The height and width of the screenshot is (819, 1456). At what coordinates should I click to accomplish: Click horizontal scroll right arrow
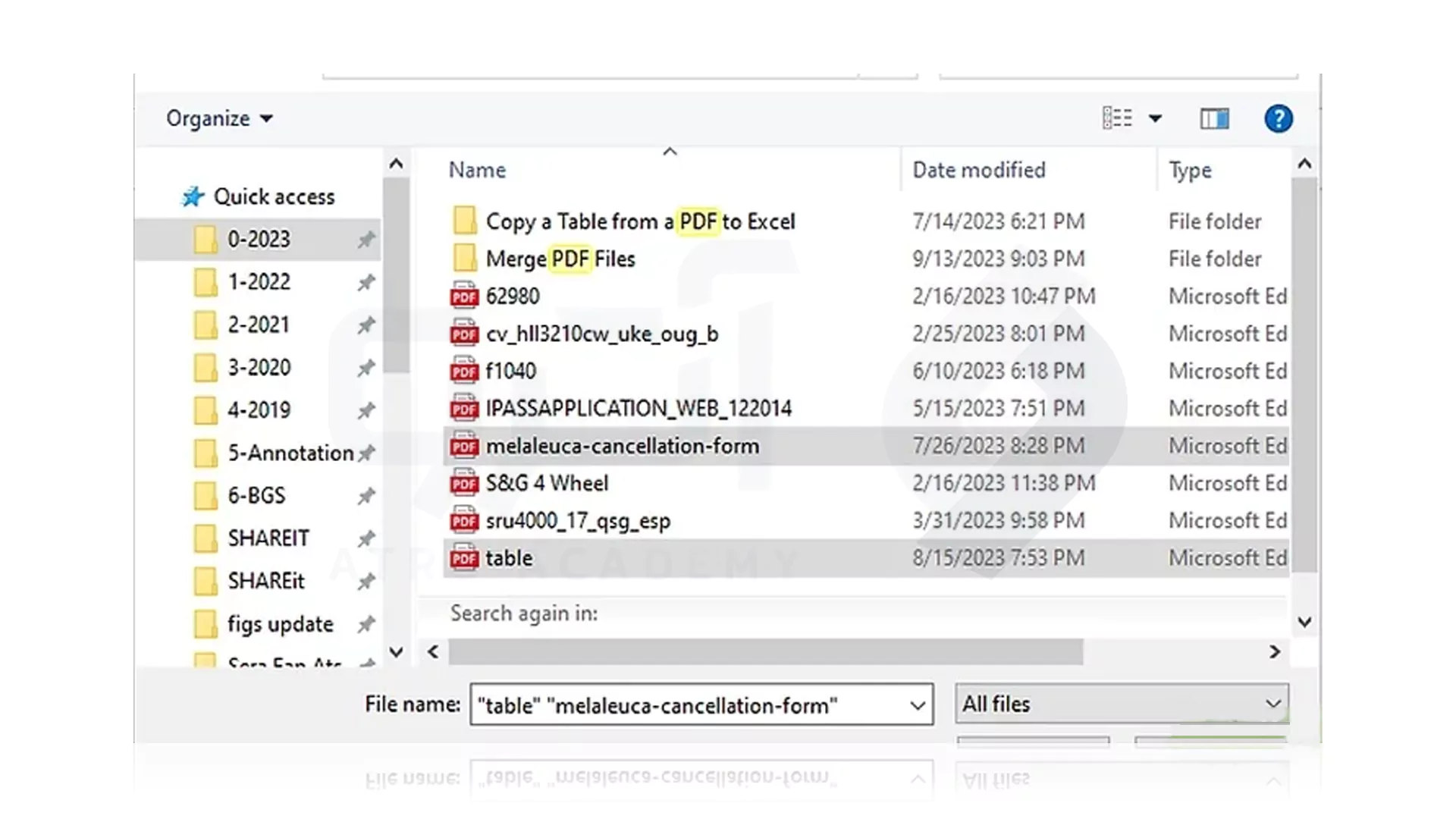click(1275, 651)
